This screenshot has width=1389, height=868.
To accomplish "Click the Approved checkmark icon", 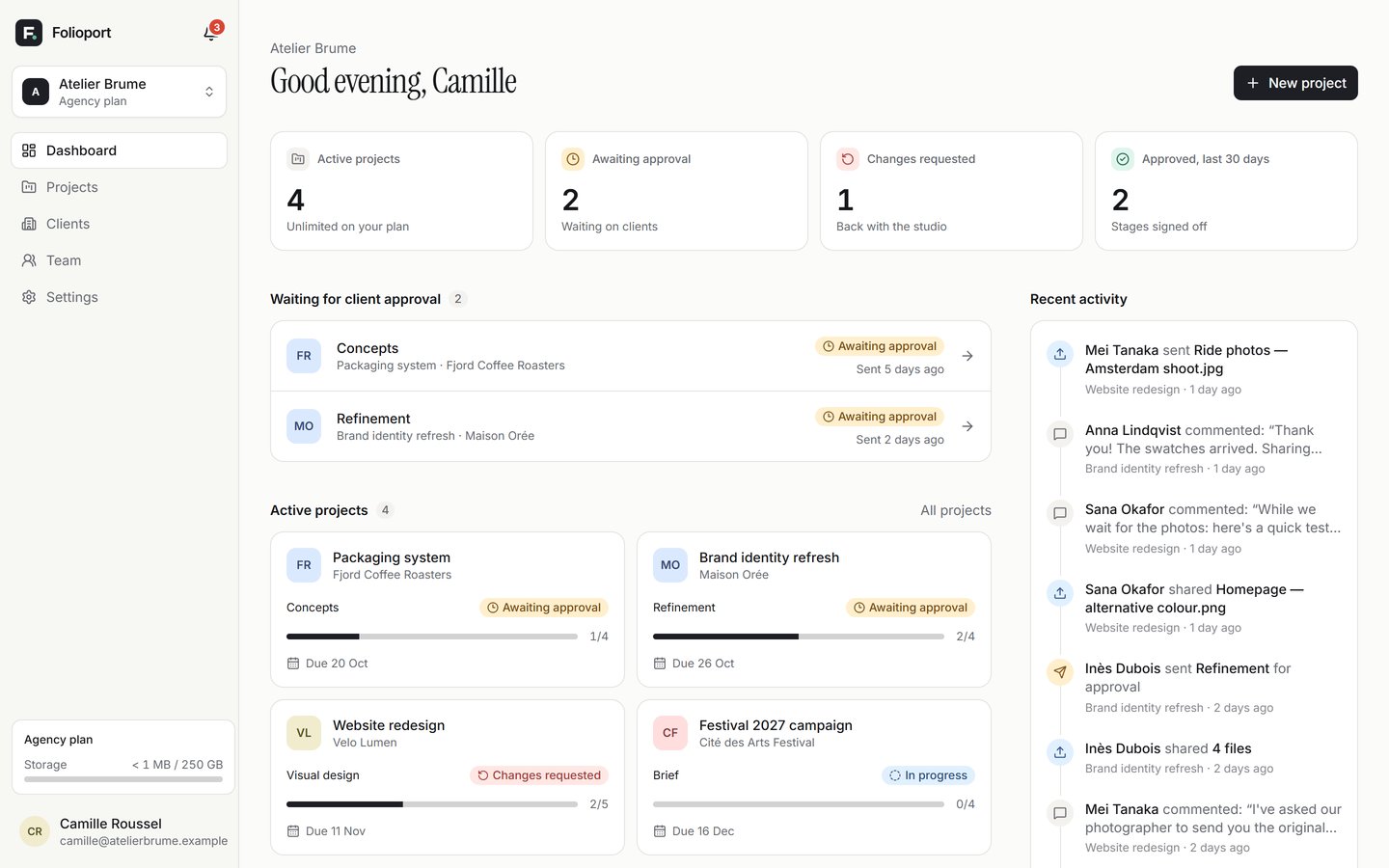I will click(x=1123, y=159).
